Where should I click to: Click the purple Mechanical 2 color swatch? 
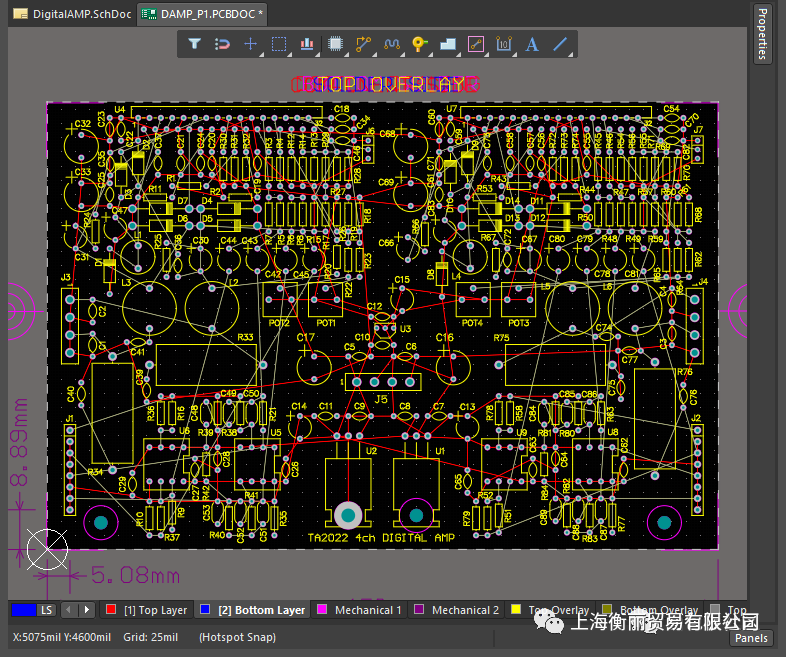click(419, 609)
